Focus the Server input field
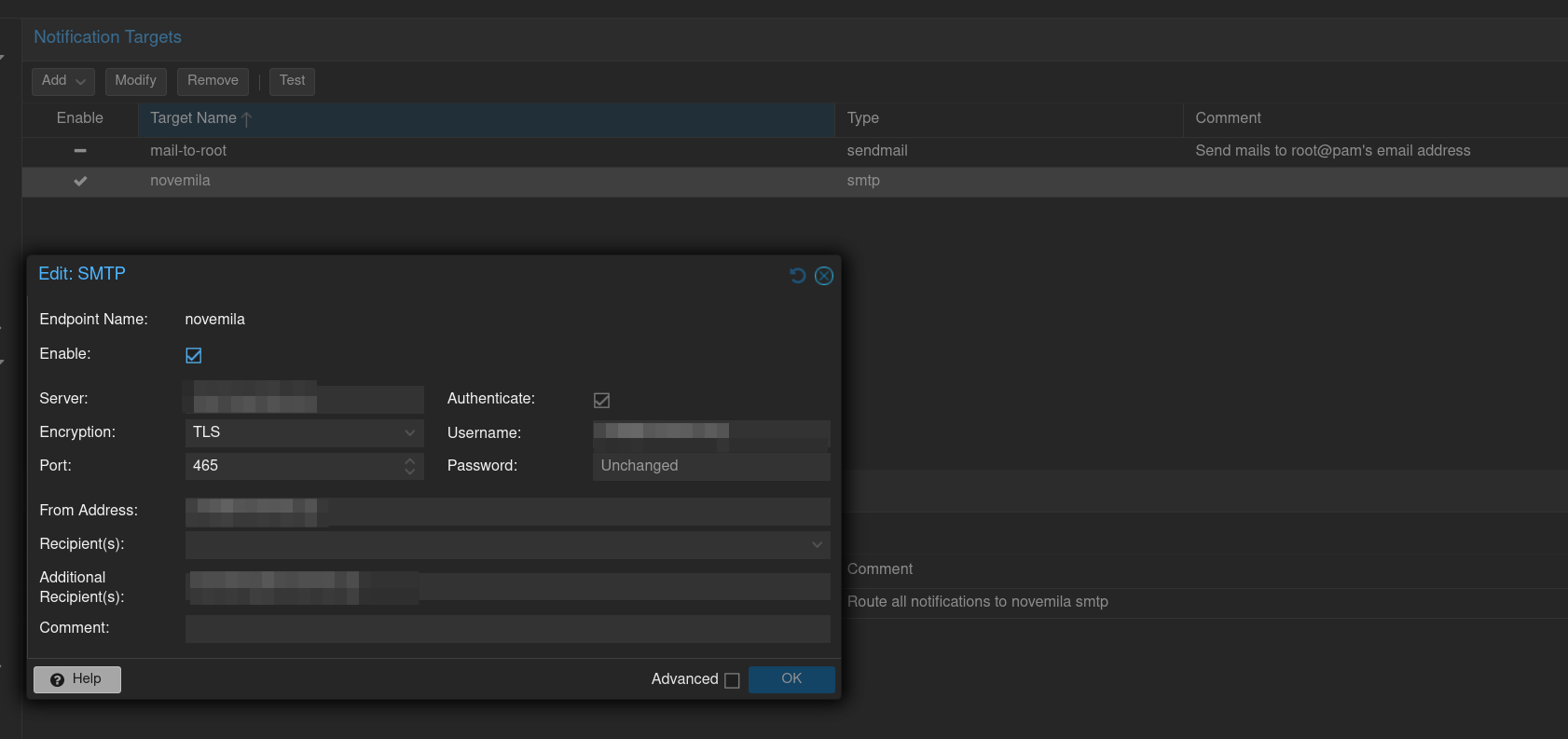This screenshot has height=739, width=1568. click(x=305, y=399)
